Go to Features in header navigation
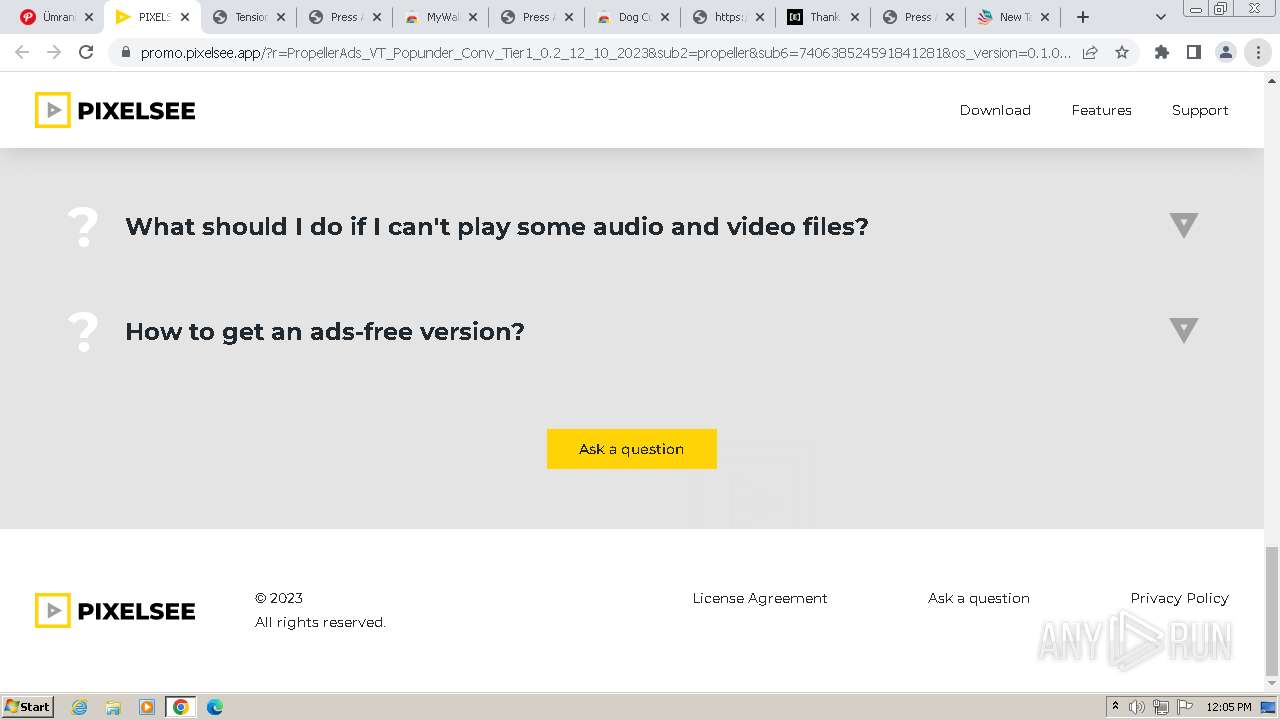This screenshot has height=720, width=1280. 1101,110
